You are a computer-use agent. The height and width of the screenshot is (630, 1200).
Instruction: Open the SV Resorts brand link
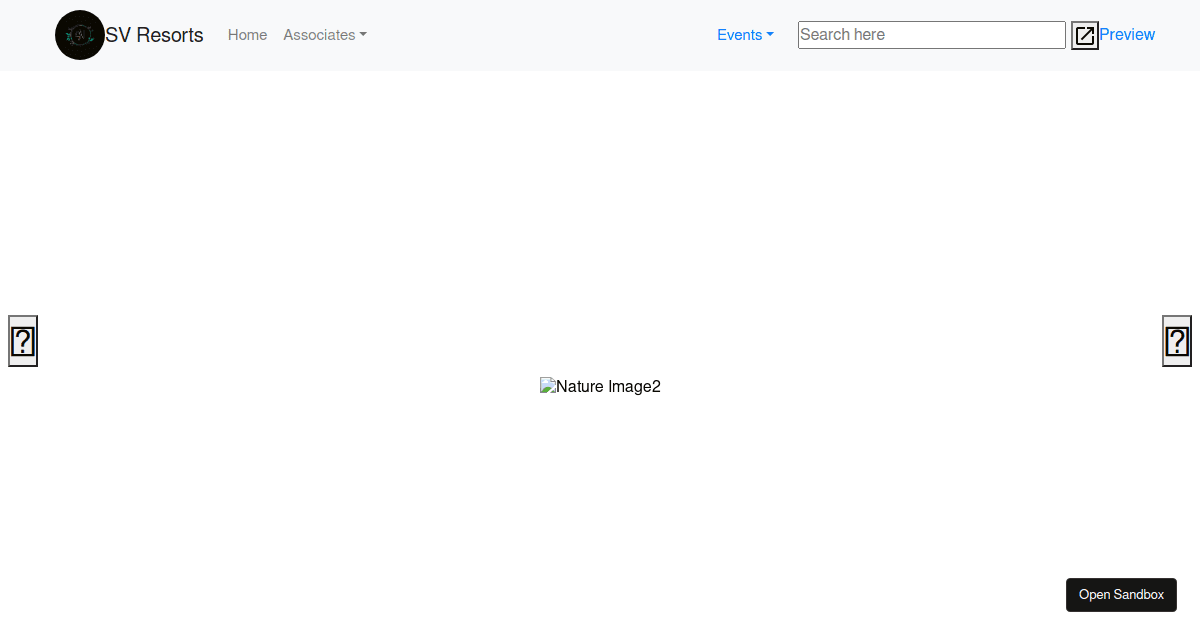[x=129, y=35]
